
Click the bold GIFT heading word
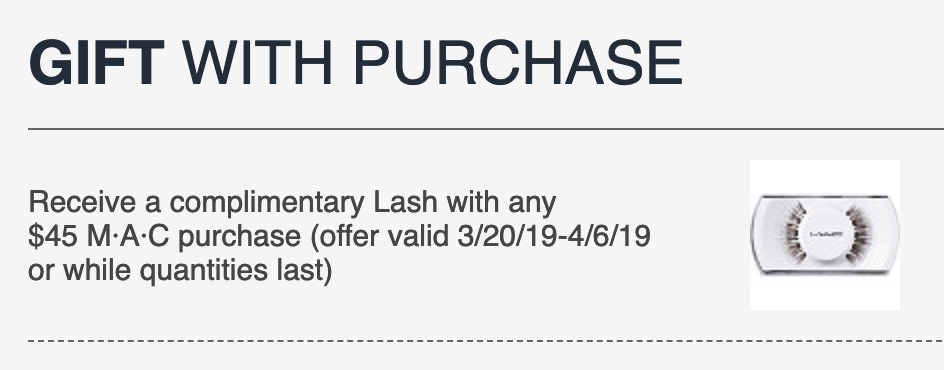point(96,63)
